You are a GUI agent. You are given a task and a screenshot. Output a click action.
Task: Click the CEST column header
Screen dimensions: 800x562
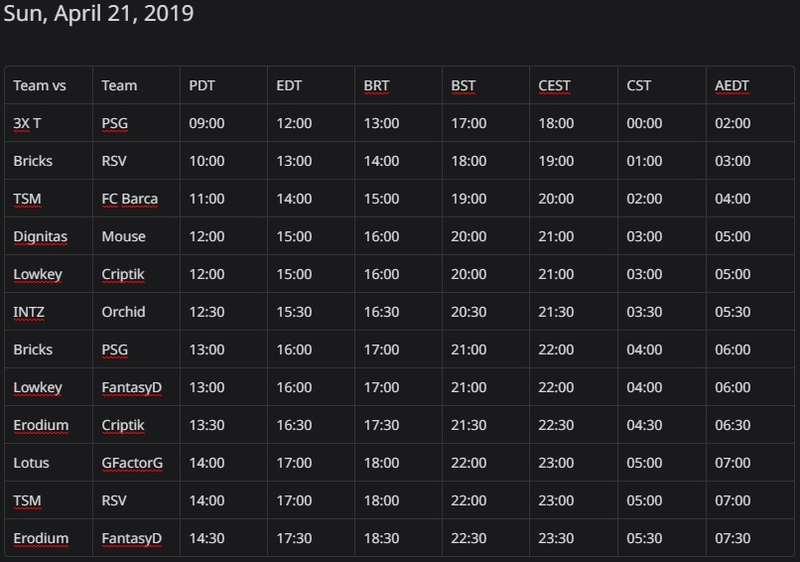coord(573,85)
